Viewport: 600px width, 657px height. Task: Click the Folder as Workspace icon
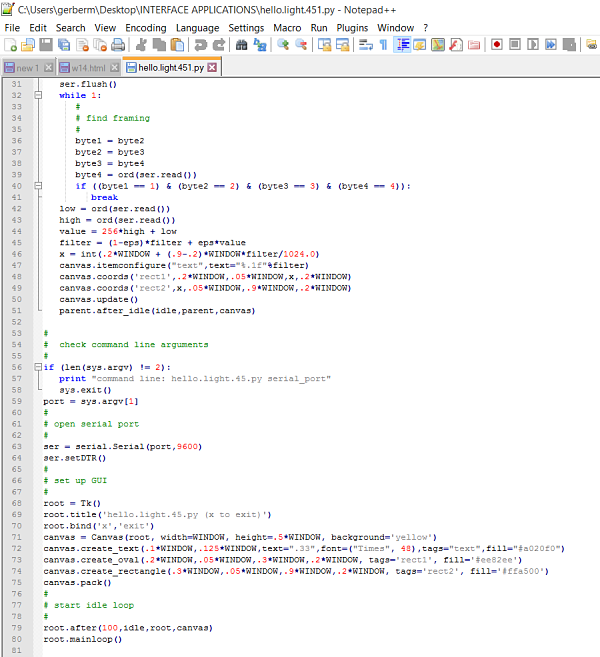click(x=474, y=44)
